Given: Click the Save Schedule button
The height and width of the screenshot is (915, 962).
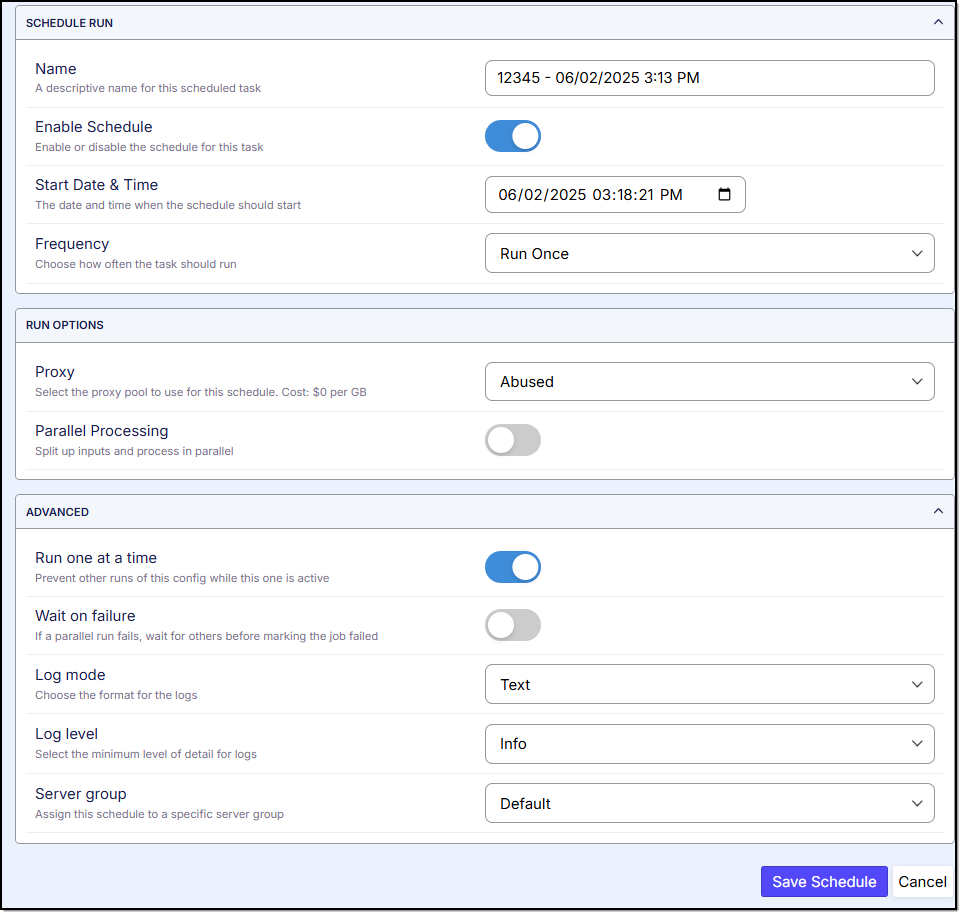Looking at the screenshot, I should (x=823, y=882).
